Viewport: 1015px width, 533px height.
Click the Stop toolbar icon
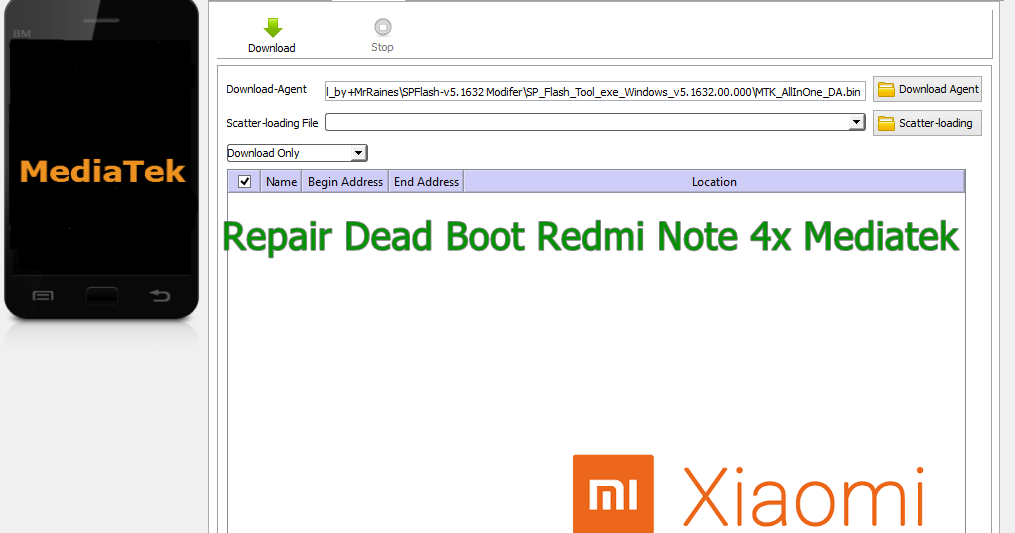382,36
